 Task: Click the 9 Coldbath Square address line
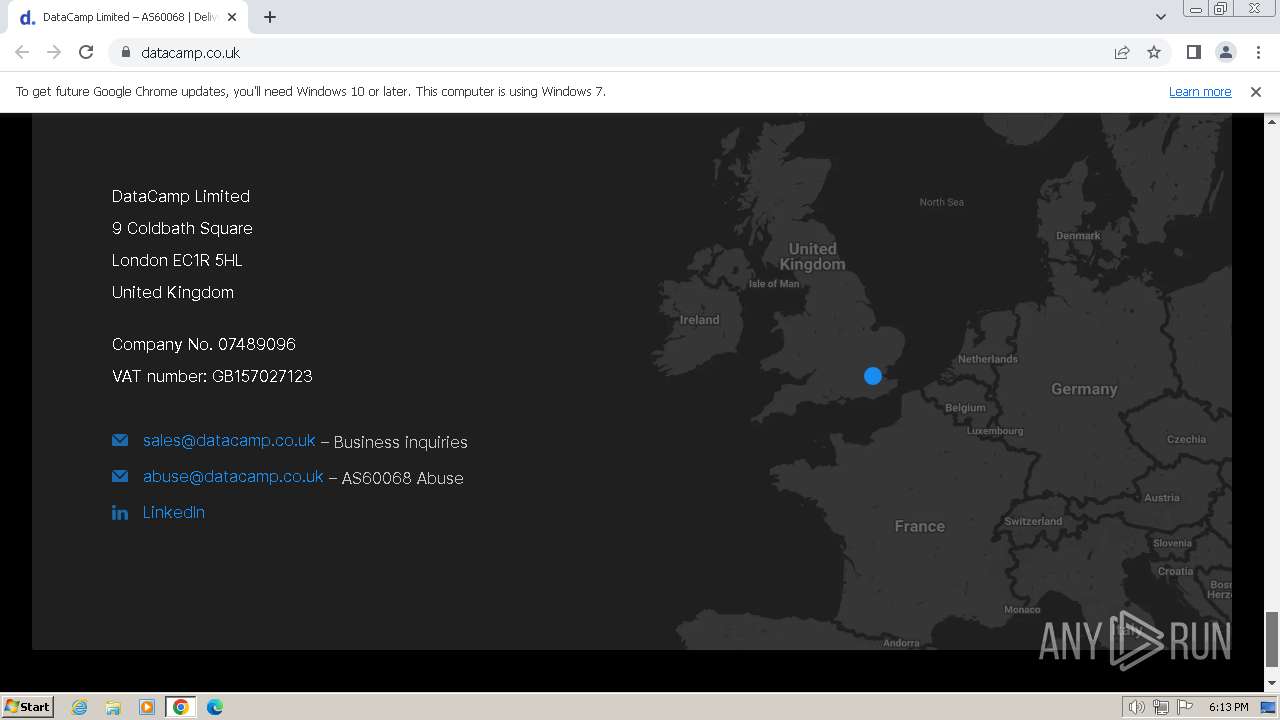click(x=182, y=228)
